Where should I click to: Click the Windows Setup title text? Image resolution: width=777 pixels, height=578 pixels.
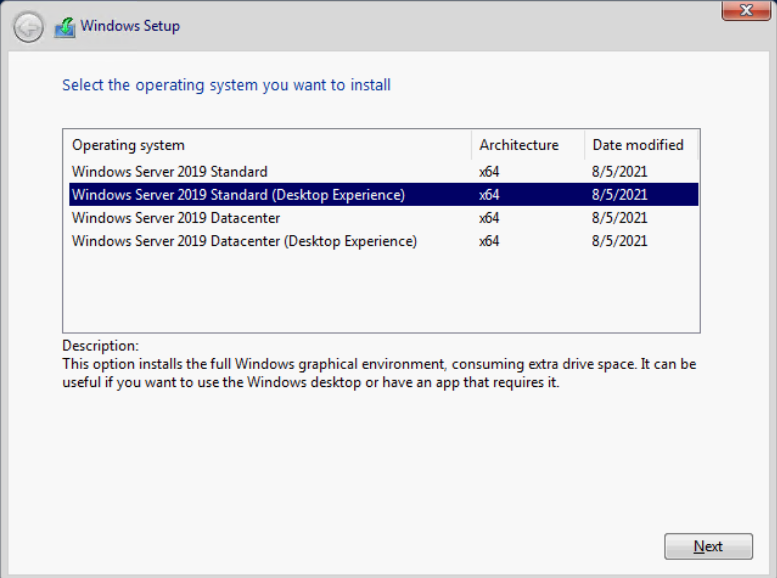[x=130, y=26]
